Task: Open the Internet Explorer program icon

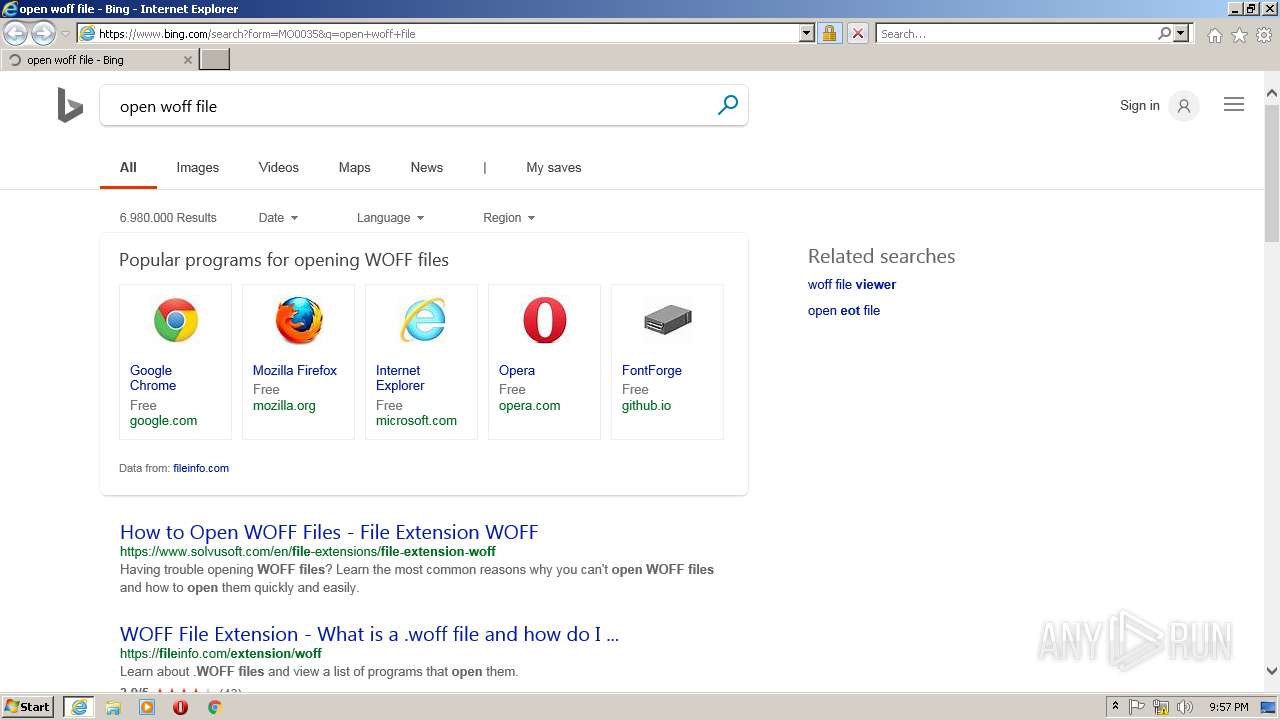Action: pyautogui.click(x=422, y=321)
